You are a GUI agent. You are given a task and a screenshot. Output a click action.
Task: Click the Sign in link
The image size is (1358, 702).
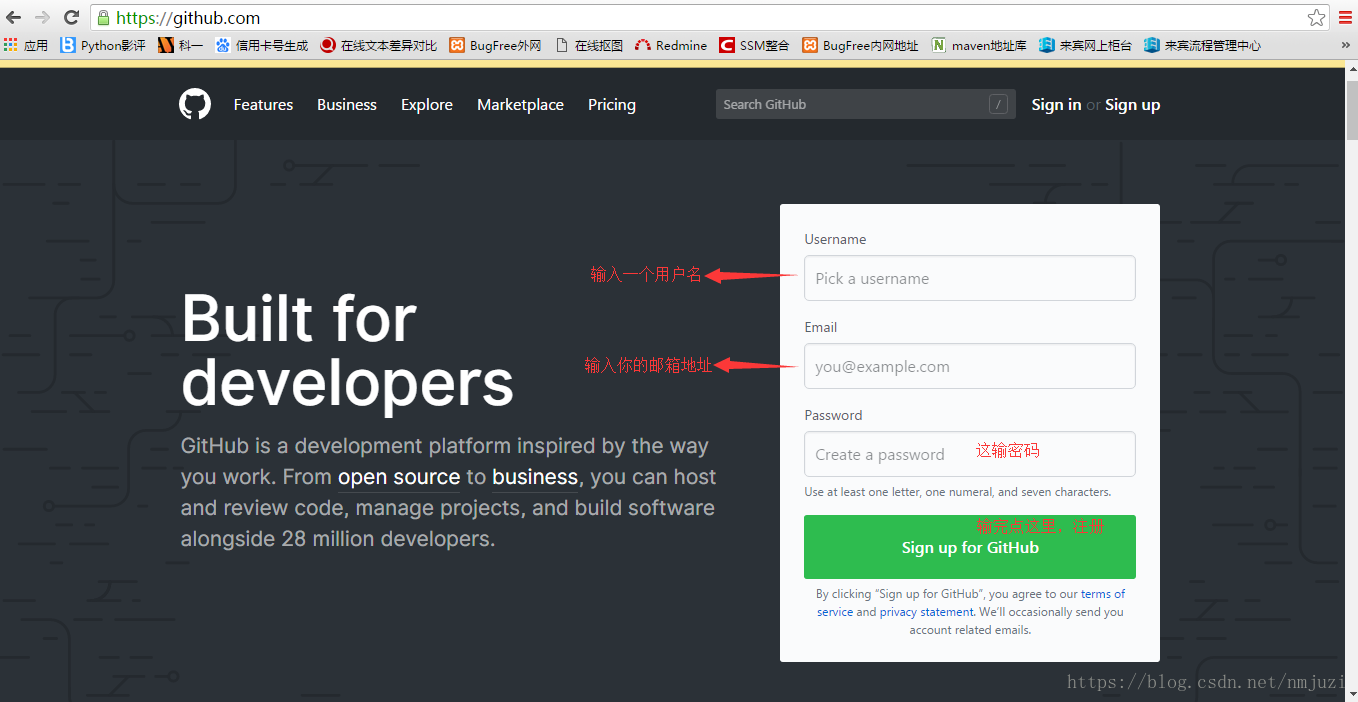(x=1056, y=104)
